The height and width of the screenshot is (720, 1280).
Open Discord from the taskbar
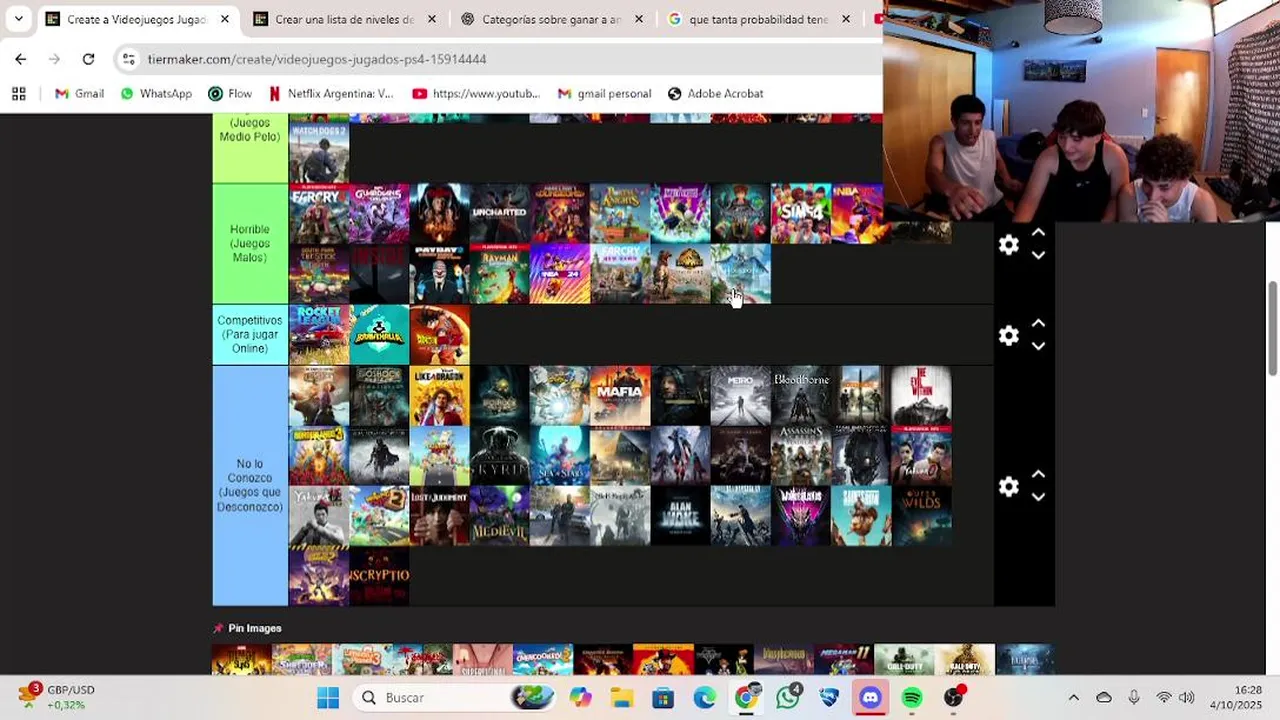870,697
